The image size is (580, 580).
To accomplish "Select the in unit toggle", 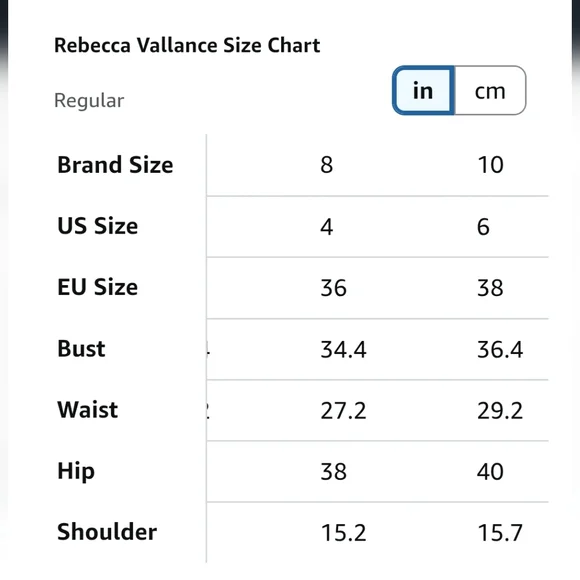I will pyautogui.click(x=423, y=91).
